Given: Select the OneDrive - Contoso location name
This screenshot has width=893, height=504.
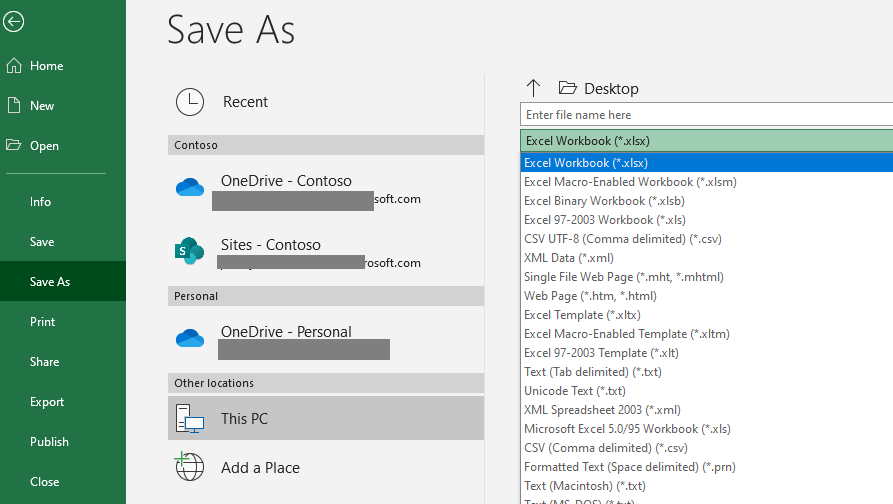Looking at the screenshot, I should click(286, 181).
